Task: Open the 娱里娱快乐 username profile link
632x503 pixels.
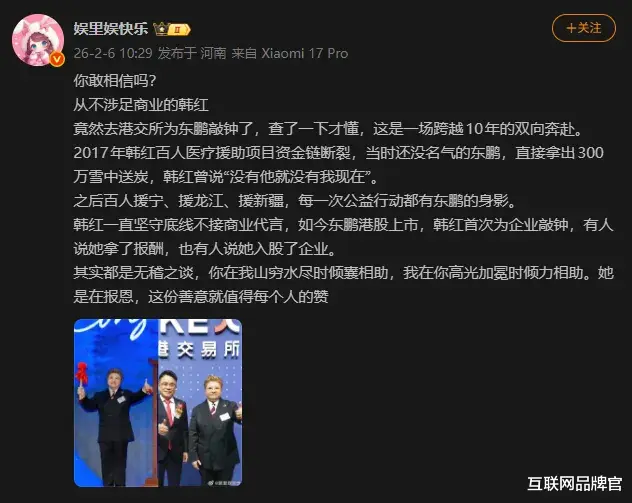Action: tap(110, 28)
